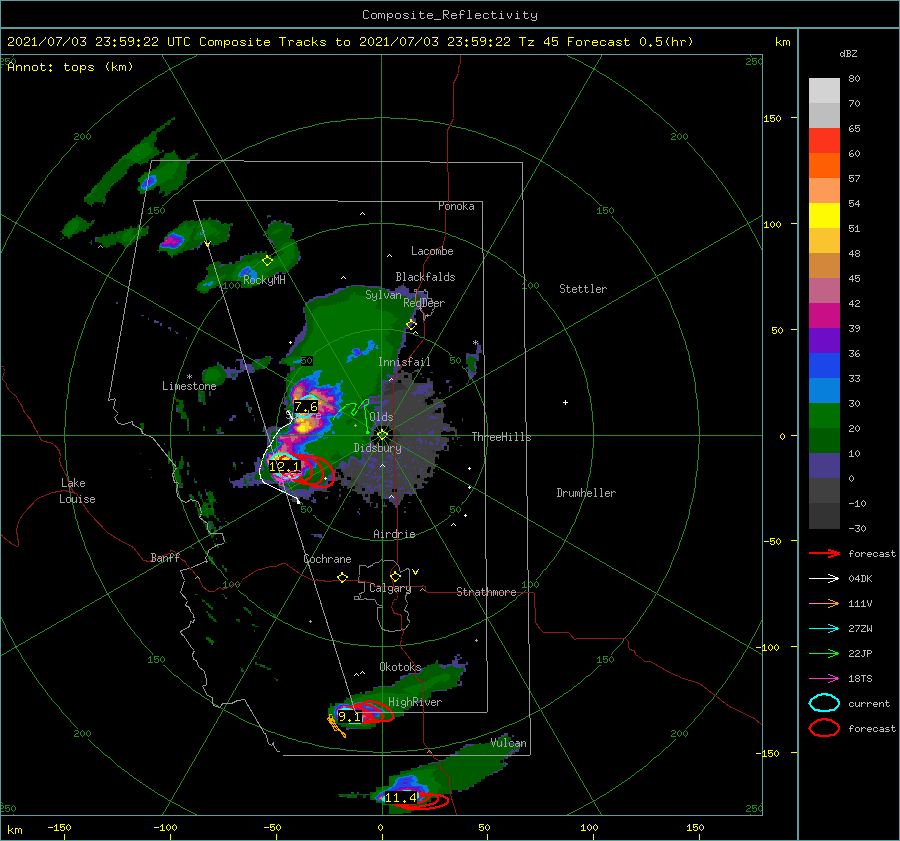Pick the orange swatch between 60 and 57 dBZ
900x841 pixels.
[824, 166]
